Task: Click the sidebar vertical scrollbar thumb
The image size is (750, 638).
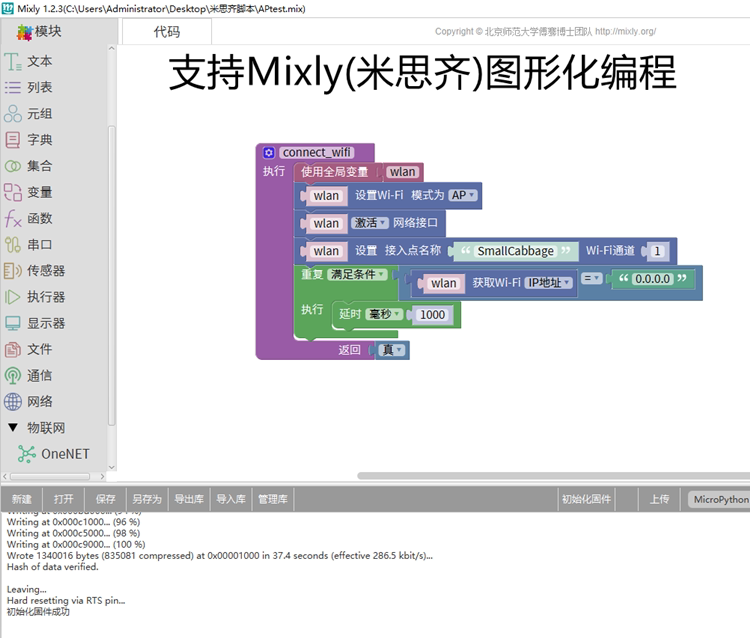Action: coord(111,275)
